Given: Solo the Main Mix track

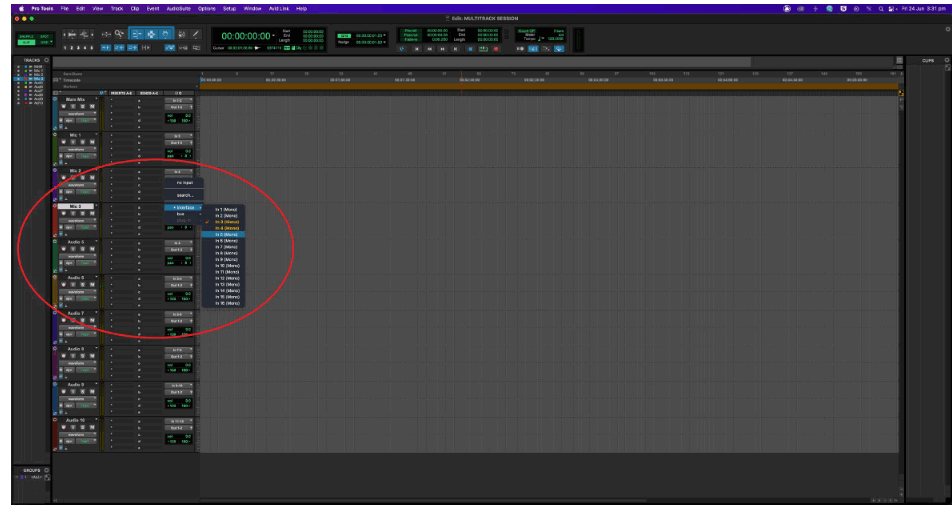Looking at the screenshot, I should (x=83, y=106).
